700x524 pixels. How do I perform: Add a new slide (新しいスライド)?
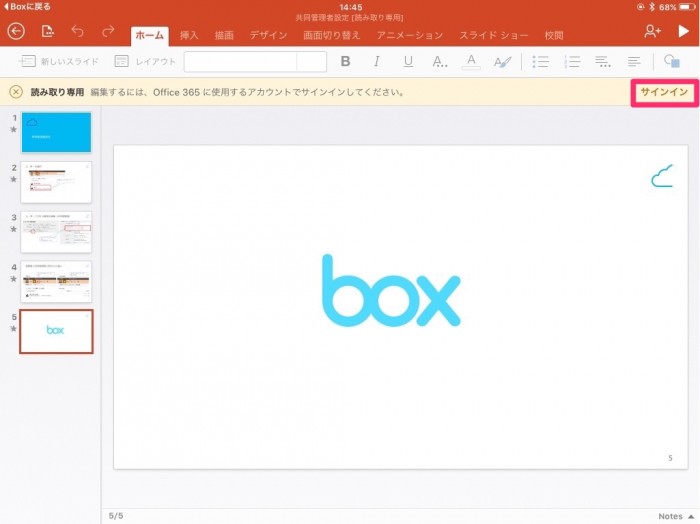coord(58,62)
